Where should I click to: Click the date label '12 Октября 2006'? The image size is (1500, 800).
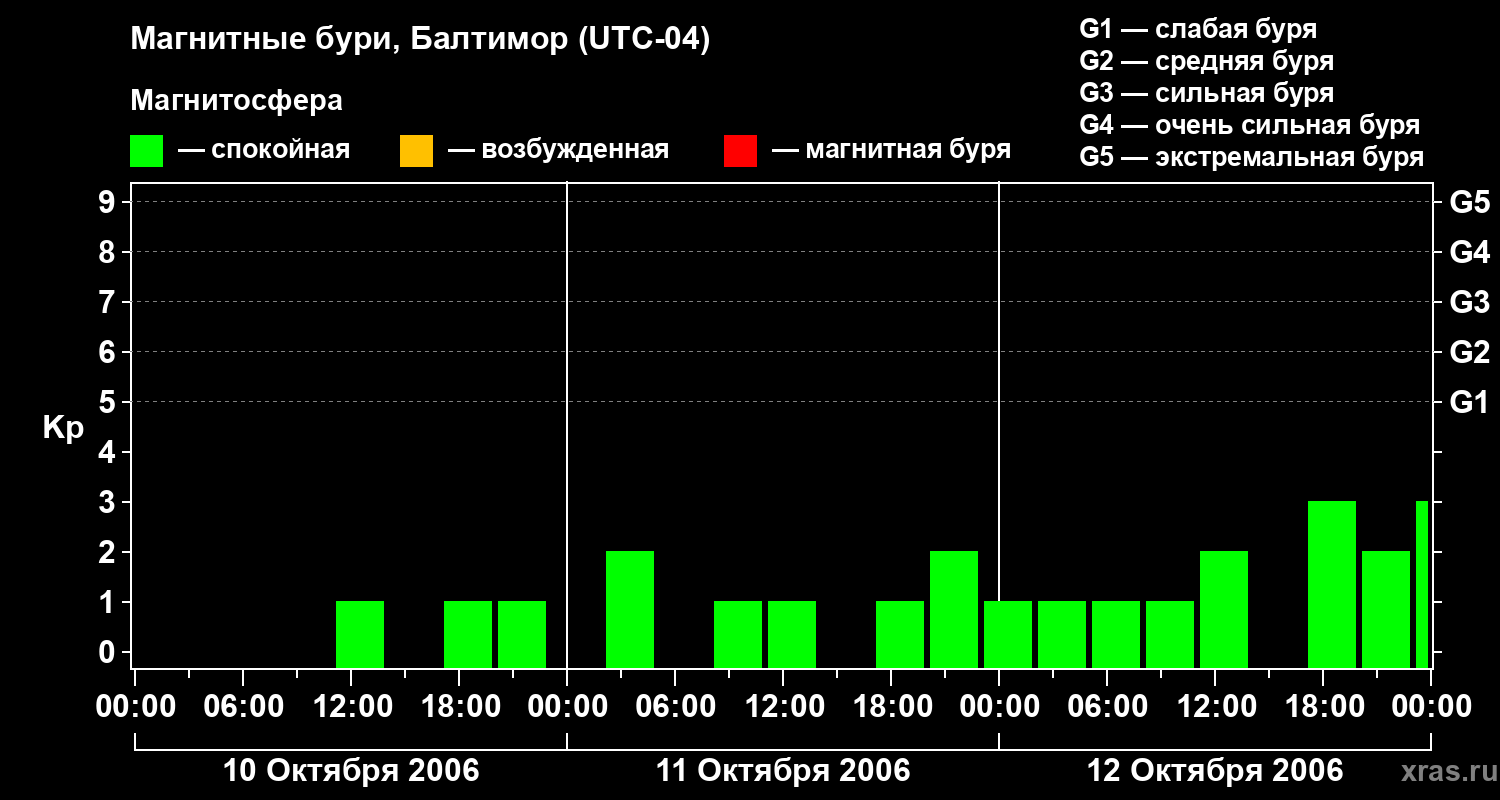tap(1215, 771)
